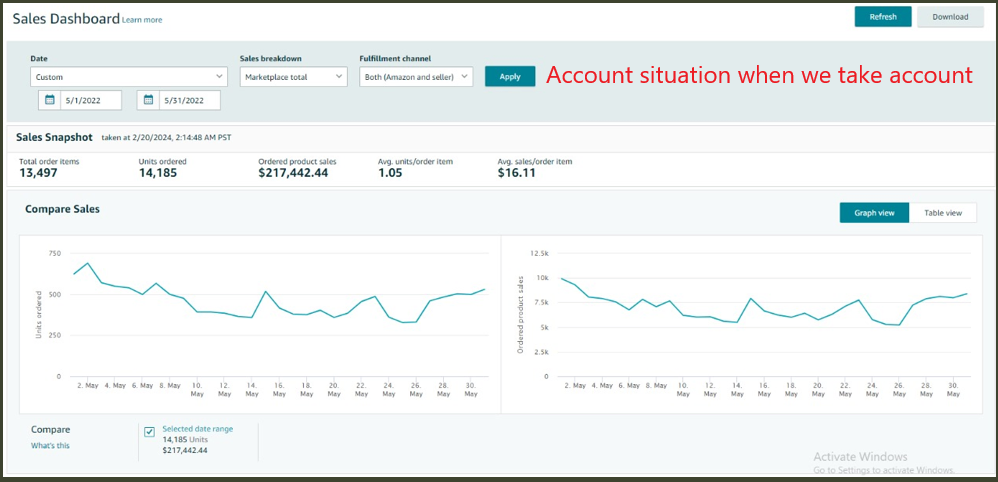Click the start date calendar icon
998x482 pixels.
tap(49, 100)
